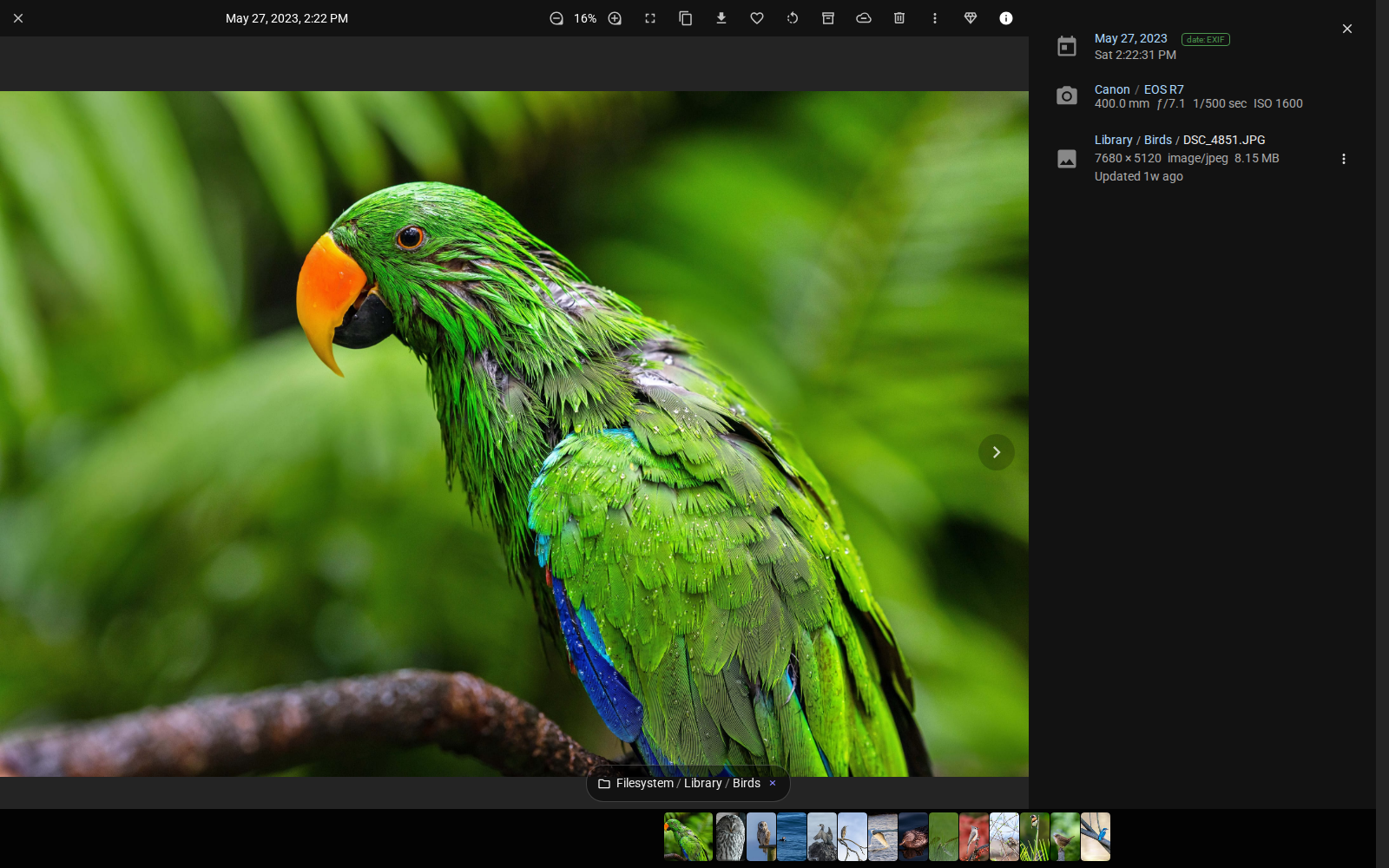Archive this photo
Screen dimensions: 1389x868
point(828,18)
